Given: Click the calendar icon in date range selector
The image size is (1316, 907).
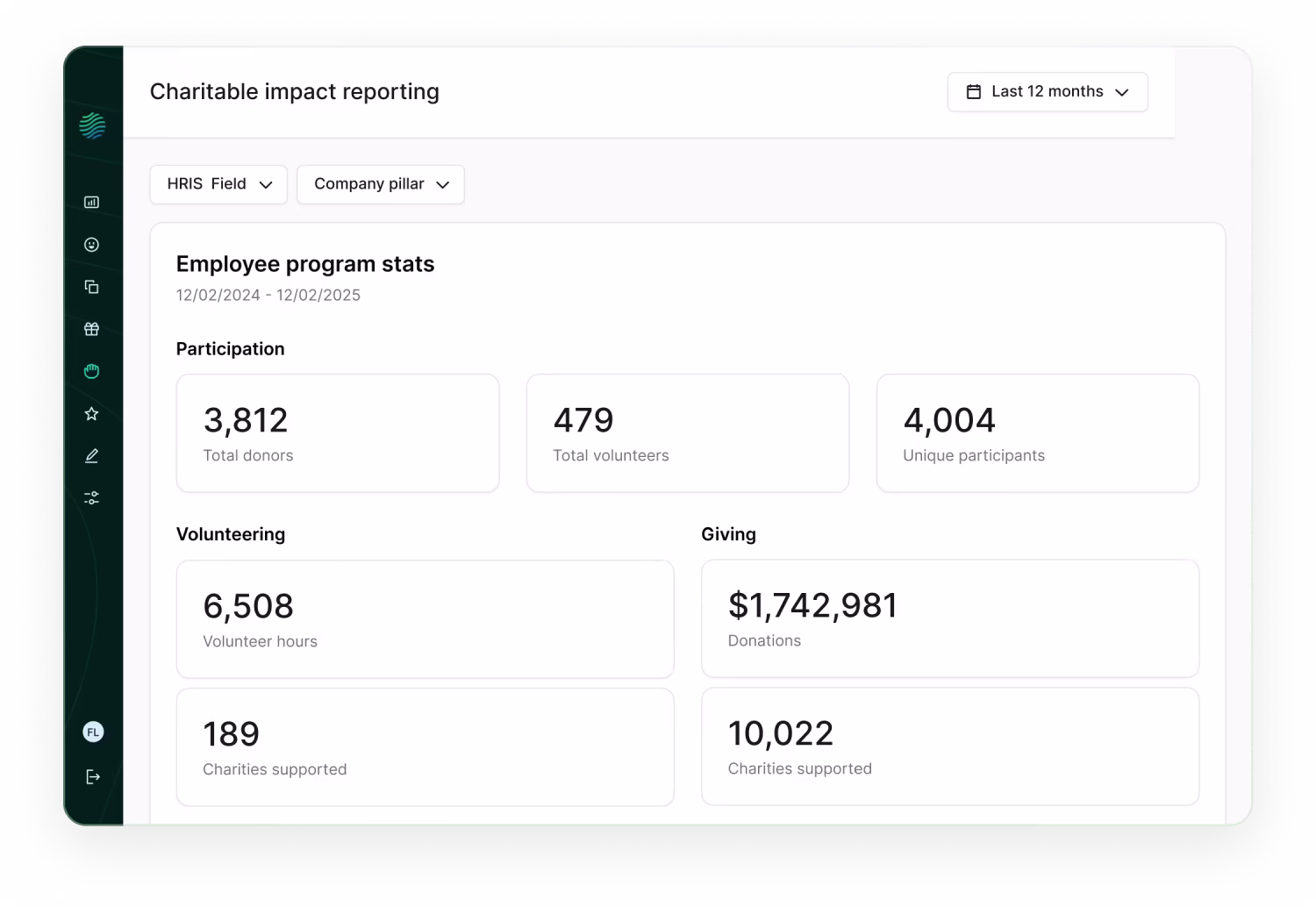Looking at the screenshot, I should (974, 92).
